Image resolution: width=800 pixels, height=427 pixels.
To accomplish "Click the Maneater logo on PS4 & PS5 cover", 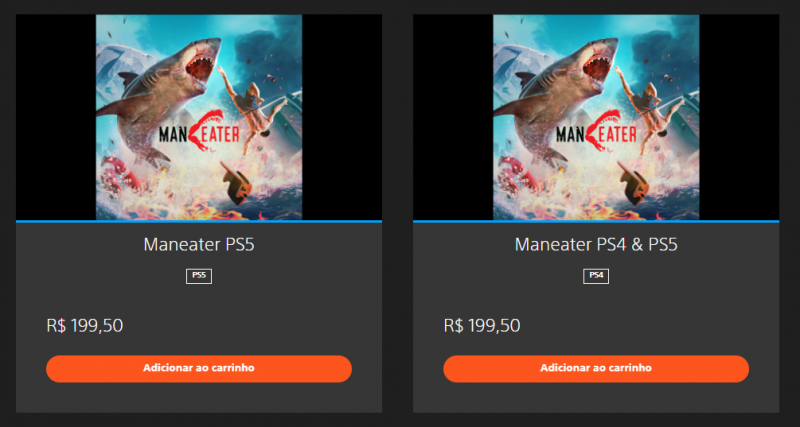I will [x=596, y=132].
